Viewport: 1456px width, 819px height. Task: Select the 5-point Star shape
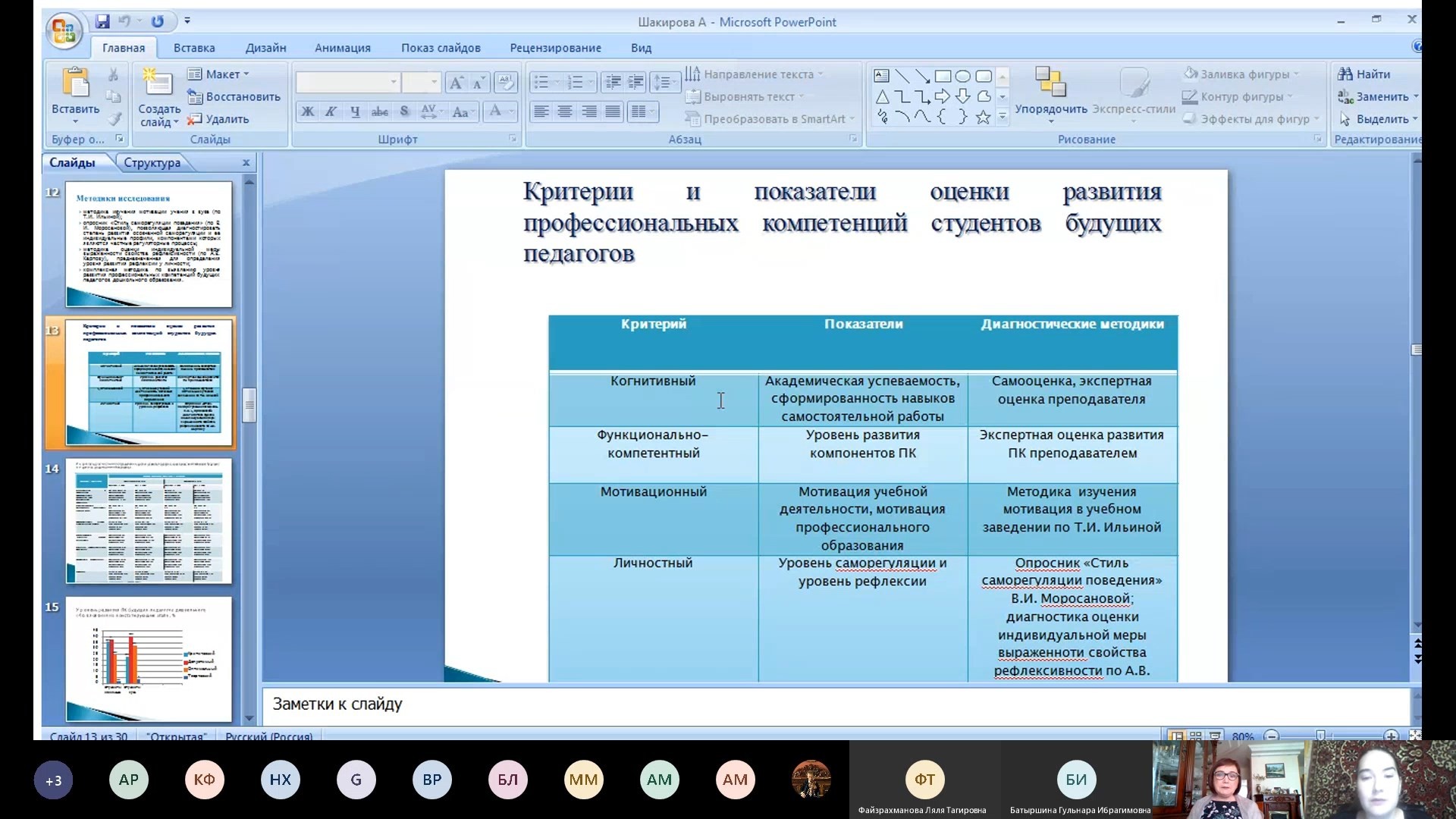click(984, 117)
